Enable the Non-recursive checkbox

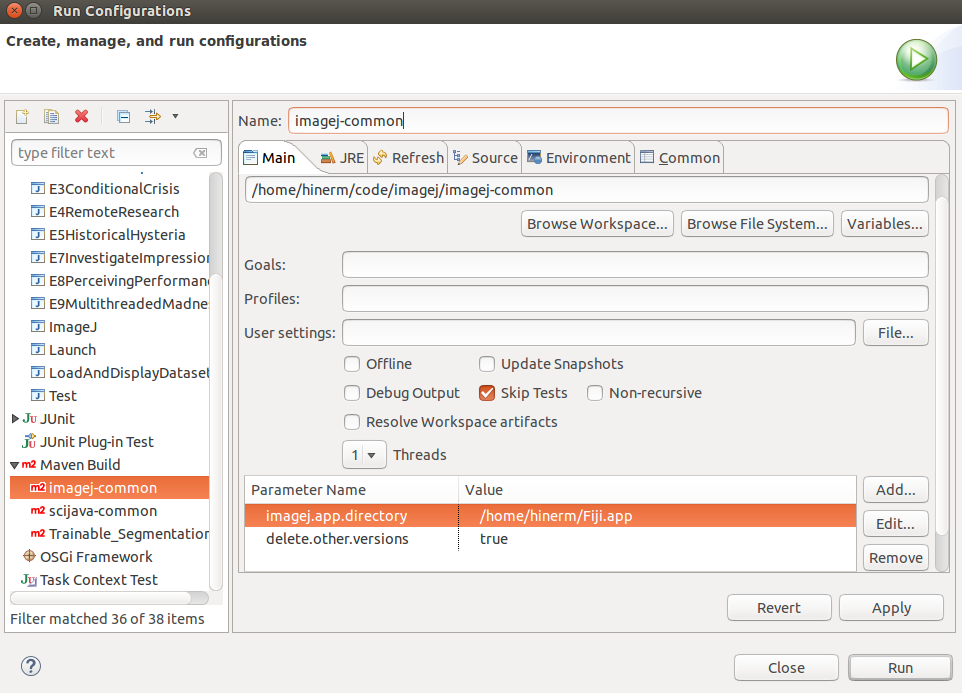coord(595,393)
